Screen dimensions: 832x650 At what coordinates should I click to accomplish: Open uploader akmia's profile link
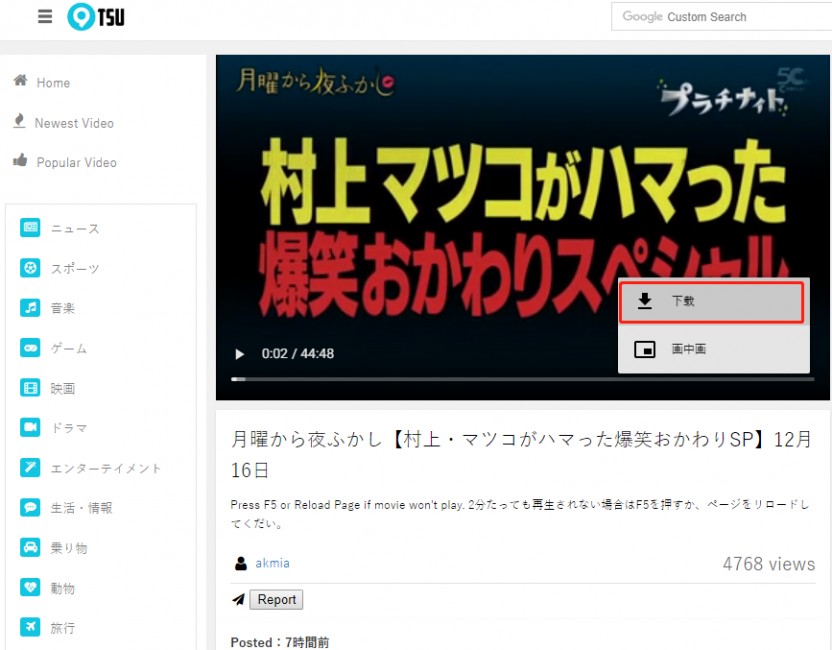[x=272, y=563]
